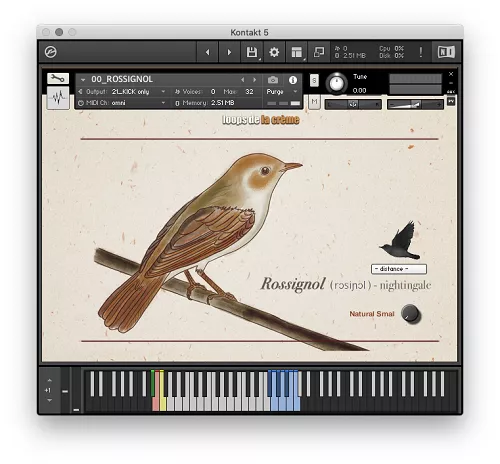
Task: Click the info icon in instrument header
Action: coord(293,80)
